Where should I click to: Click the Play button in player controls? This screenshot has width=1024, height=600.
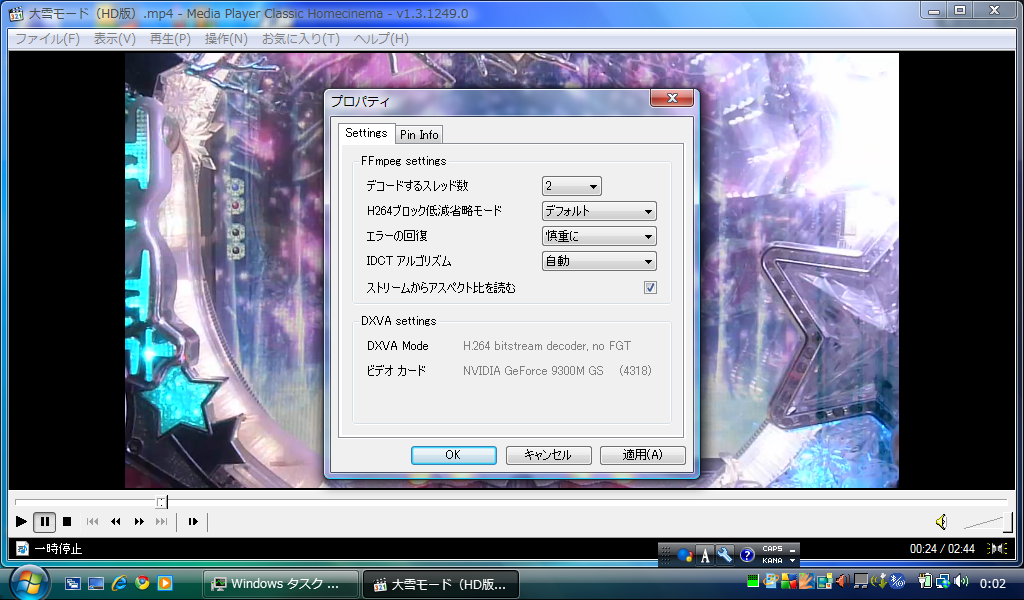pos(21,522)
